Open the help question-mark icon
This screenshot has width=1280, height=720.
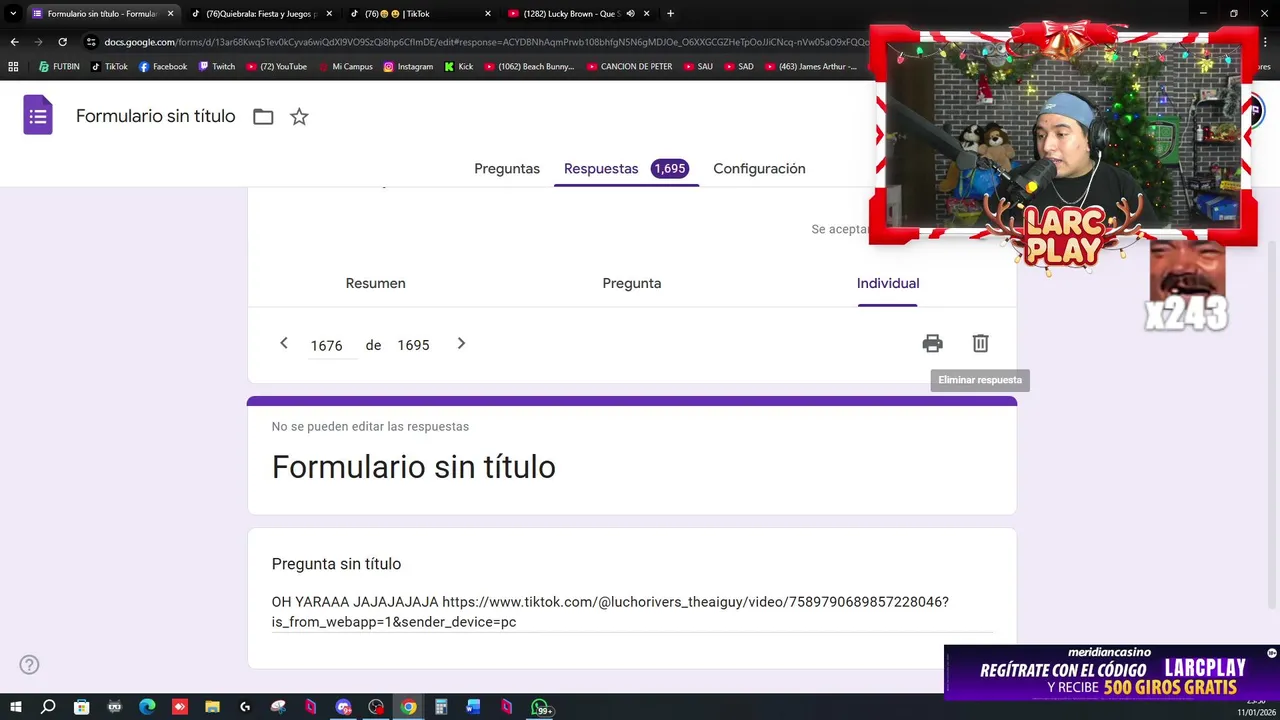click(29, 664)
